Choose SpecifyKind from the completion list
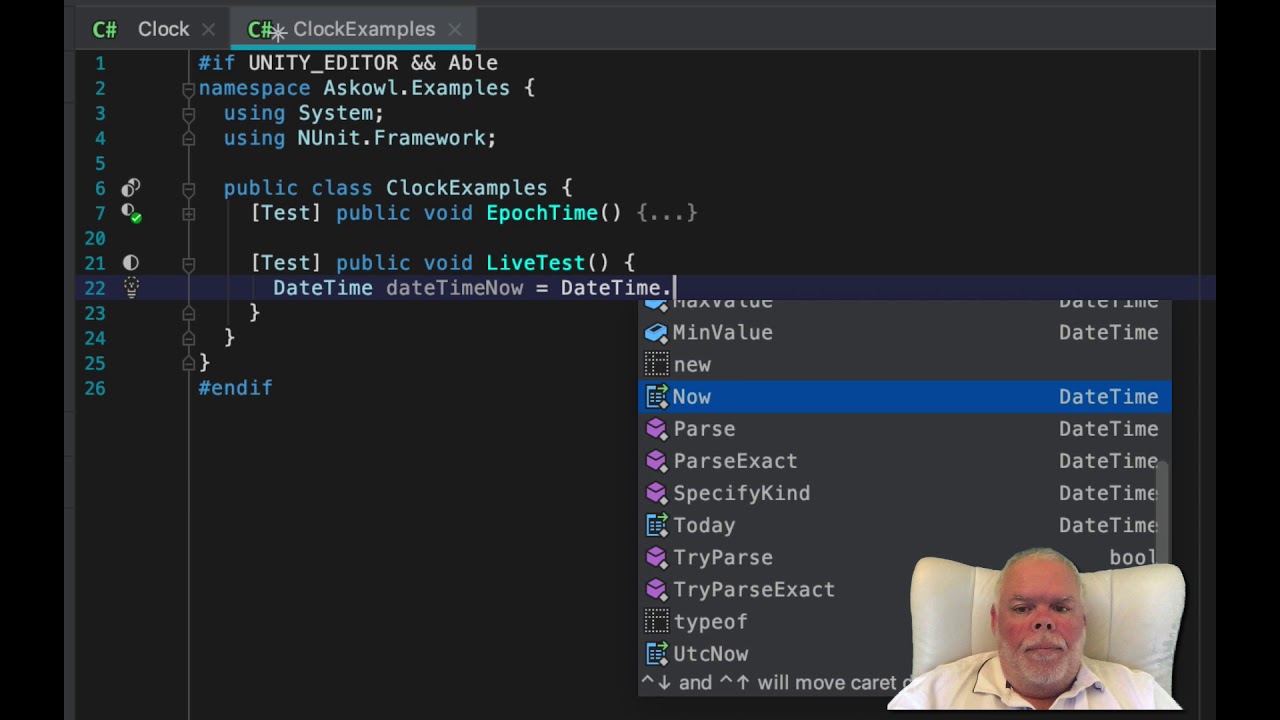 pyautogui.click(x=905, y=492)
